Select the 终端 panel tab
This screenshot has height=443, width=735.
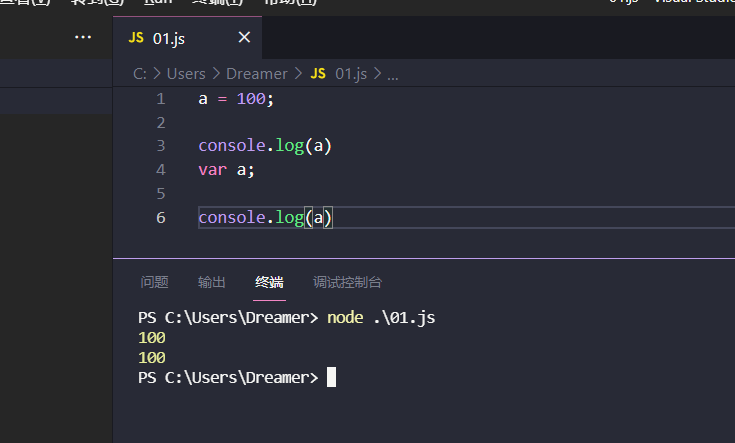click(269, 282)
